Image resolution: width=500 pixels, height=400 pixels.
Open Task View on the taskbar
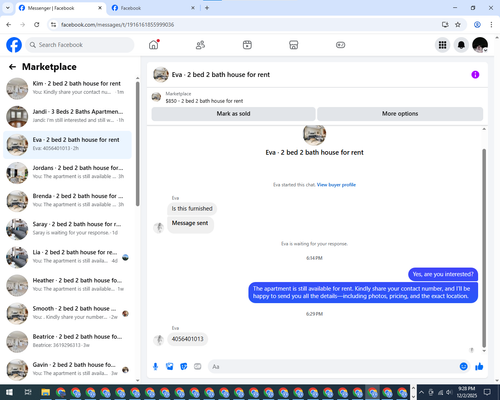tap(28, 392)
